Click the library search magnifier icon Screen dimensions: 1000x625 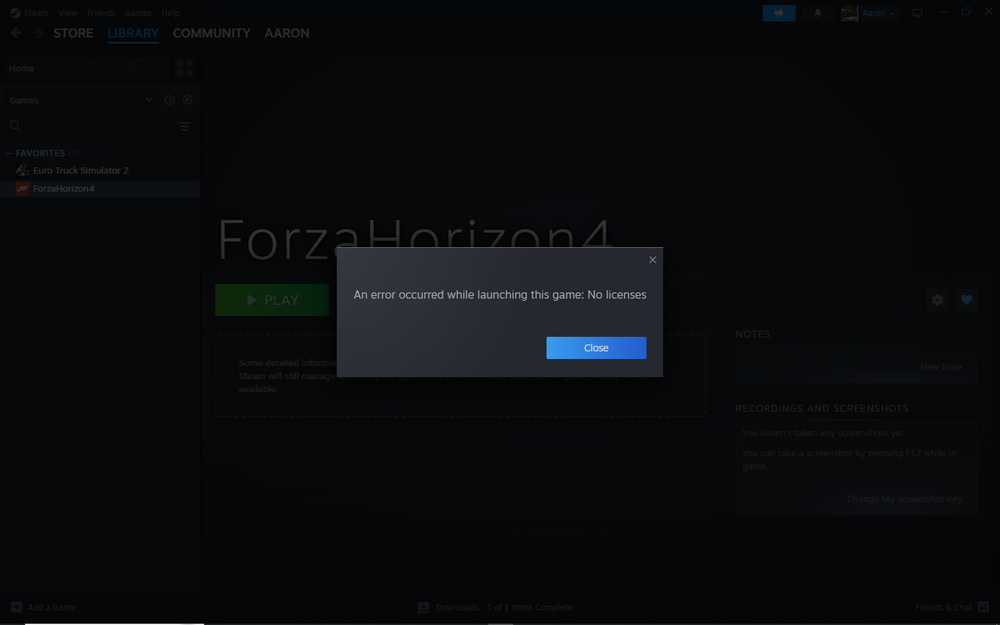coord(15,126)
